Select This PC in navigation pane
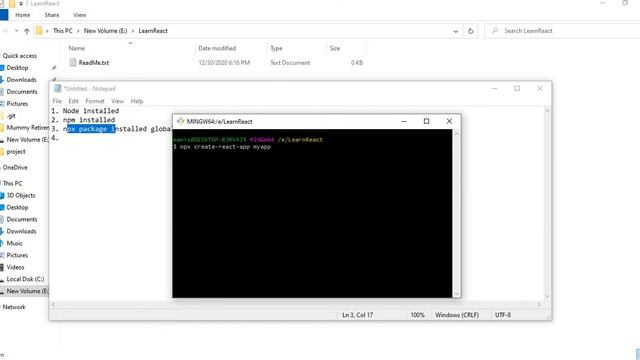The image size is (640, 360). [x=13, y=183]
